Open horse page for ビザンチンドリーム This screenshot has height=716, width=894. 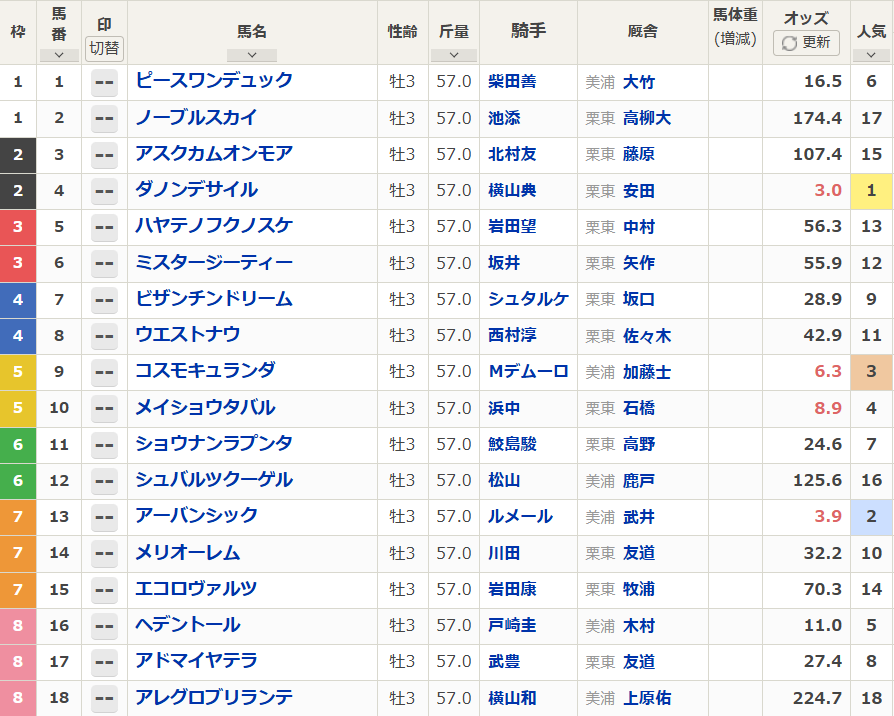pyautogui.click(x=214, y=298)
